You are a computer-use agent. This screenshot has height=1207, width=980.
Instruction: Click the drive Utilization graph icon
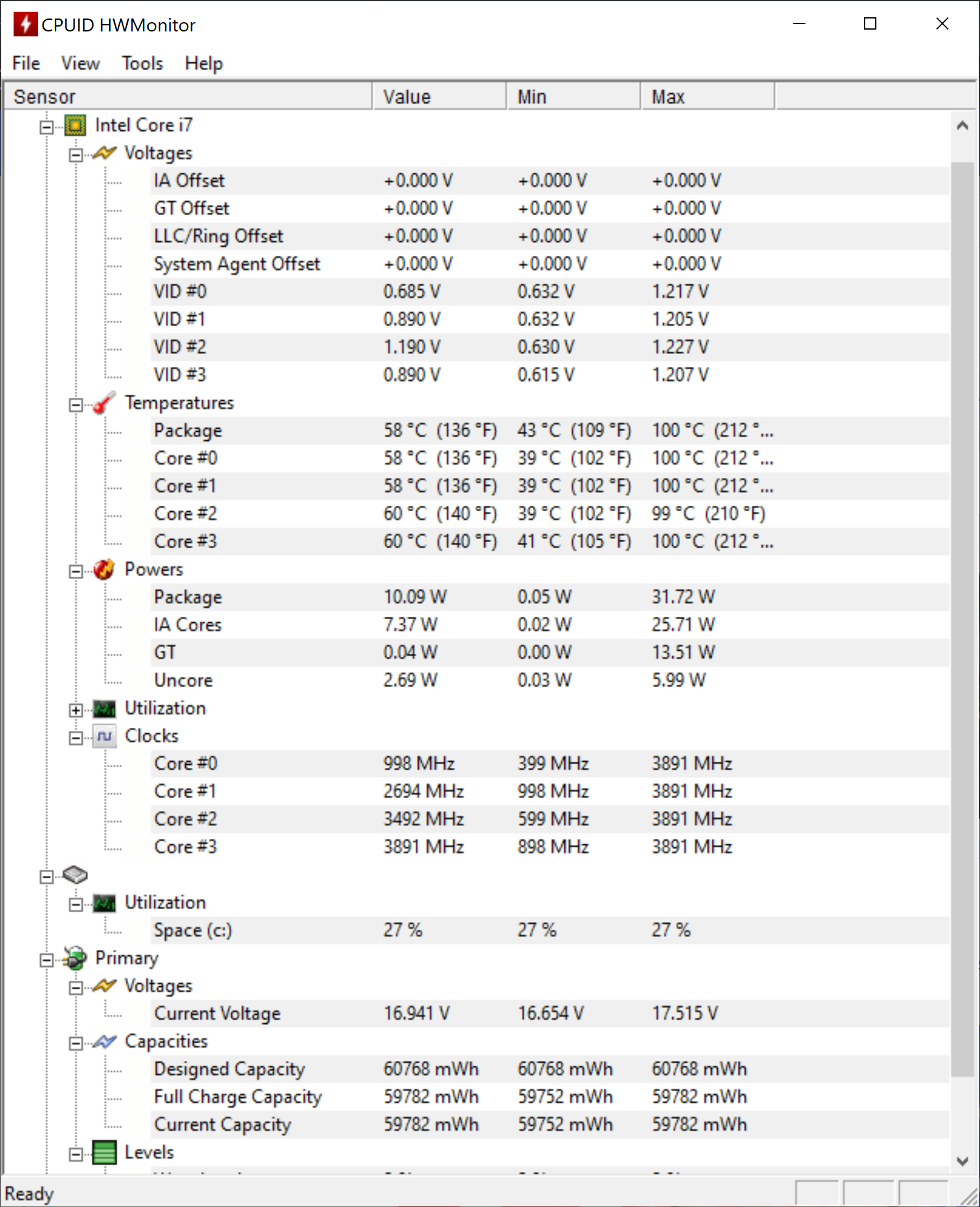104,903
